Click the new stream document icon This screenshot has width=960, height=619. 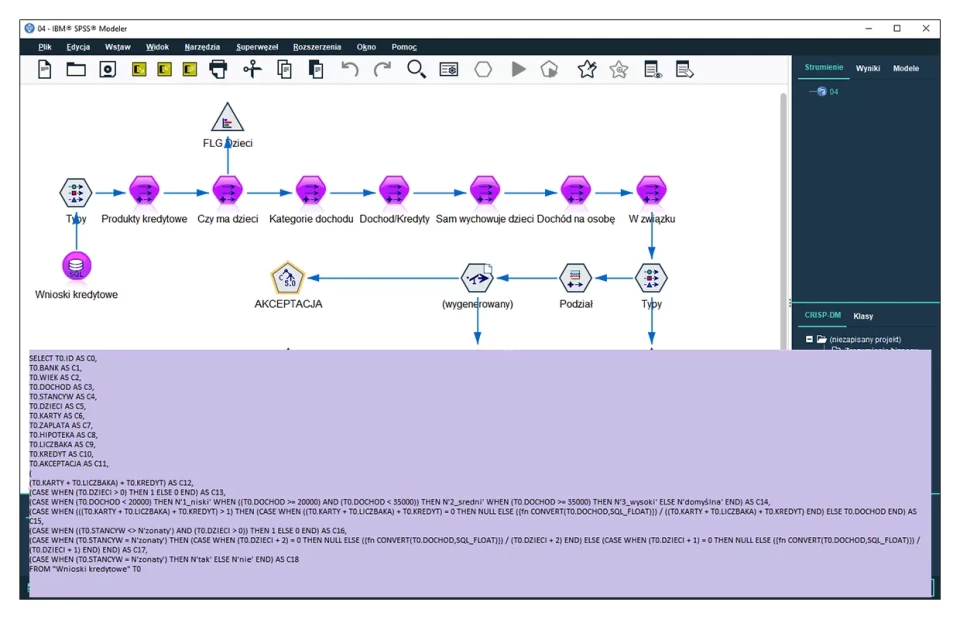[x=45, y=70]
